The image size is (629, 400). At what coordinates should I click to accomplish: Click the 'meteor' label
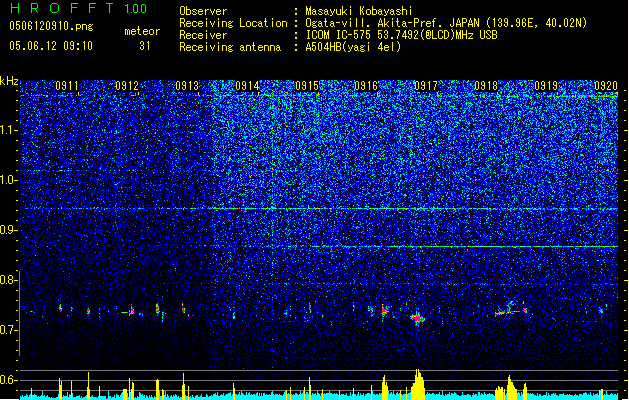142,31
